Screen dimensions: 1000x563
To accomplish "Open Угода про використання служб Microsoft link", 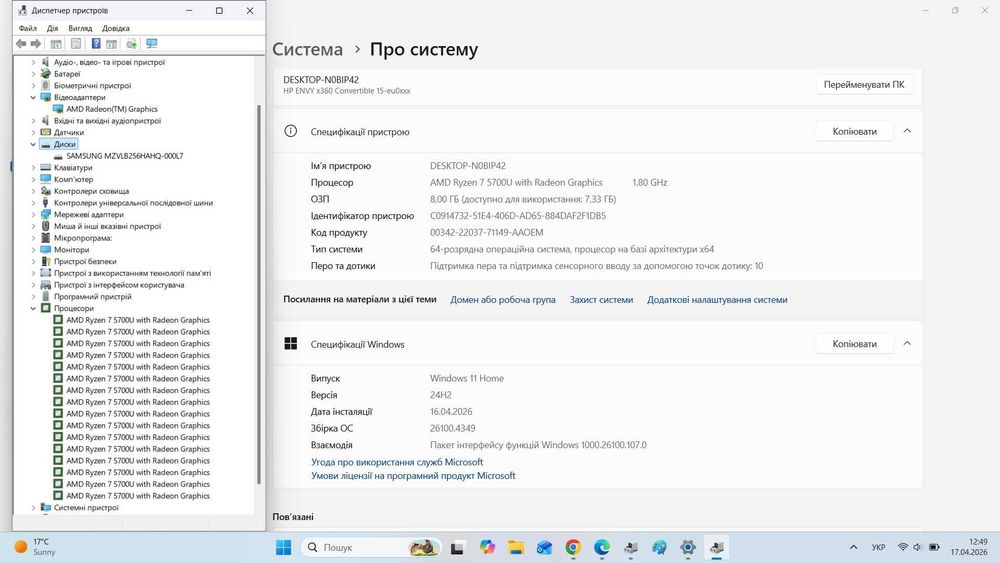I will pyautogui.click(x=397, y=462).
